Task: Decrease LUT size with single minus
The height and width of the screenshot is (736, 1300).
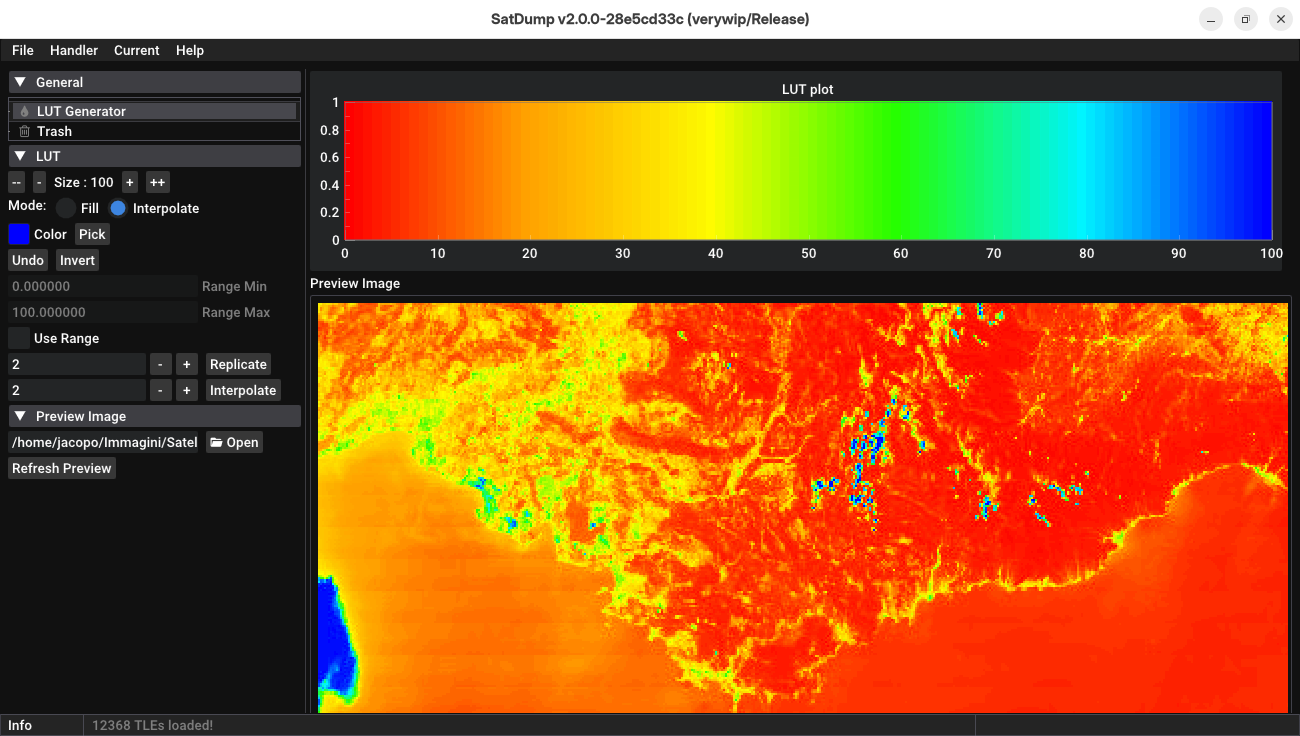Action: tap(39, 182)
